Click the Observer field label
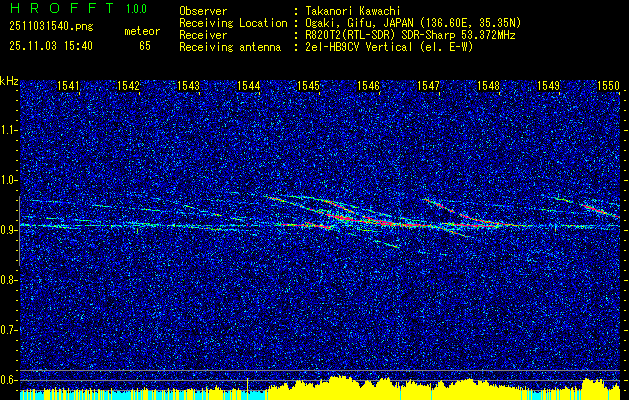Viewport: 629px width, 400px height. click(x=203, y=11)
